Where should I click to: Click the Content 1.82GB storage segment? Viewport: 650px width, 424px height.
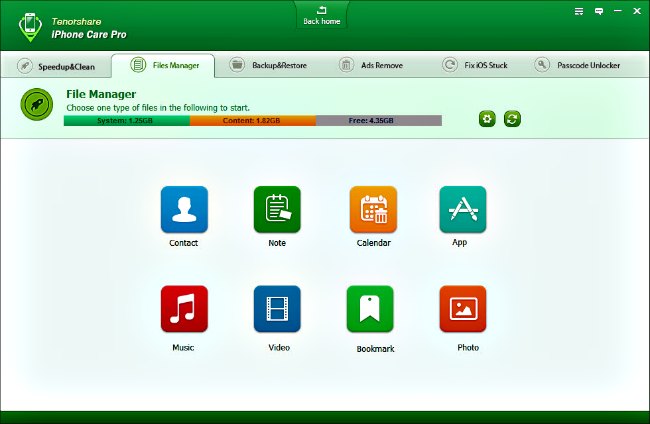(x=253, y=121)
